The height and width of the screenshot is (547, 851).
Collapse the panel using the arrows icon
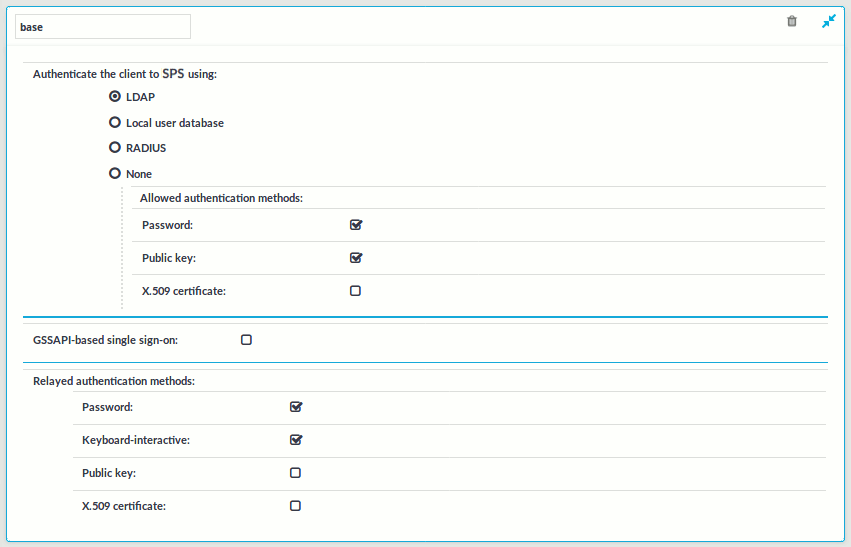click(829, 21)
